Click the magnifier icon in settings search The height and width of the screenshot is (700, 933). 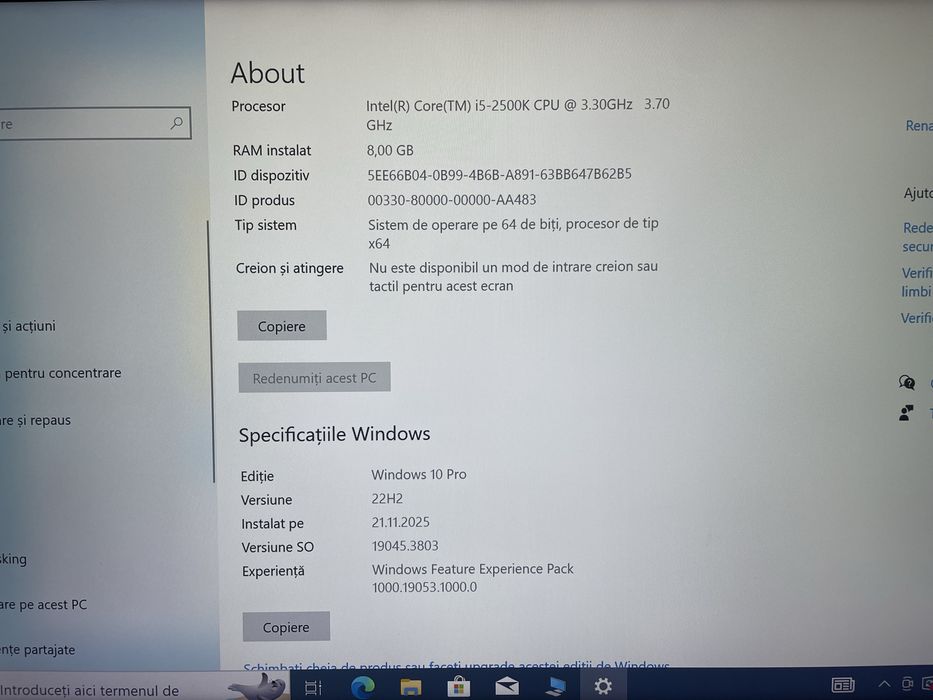pos(177,123)
